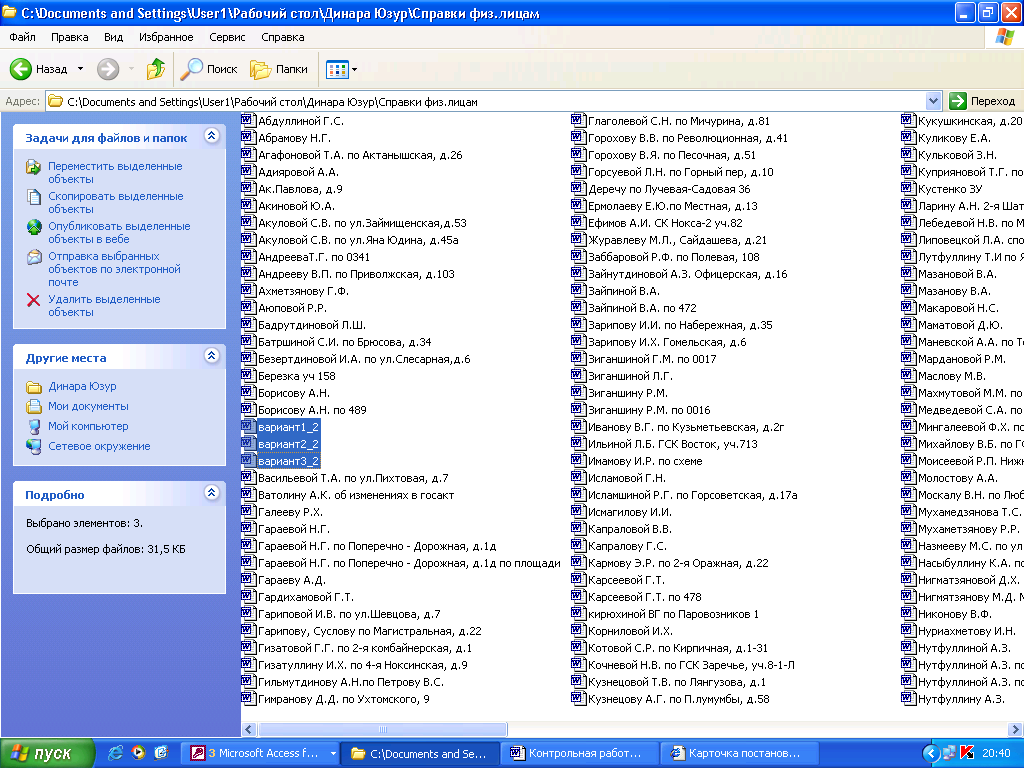Click the horizontal scrollbar thumb
Image resolution: width=1024 pixels, height=768 pixels.
click(x=383, y=729)
